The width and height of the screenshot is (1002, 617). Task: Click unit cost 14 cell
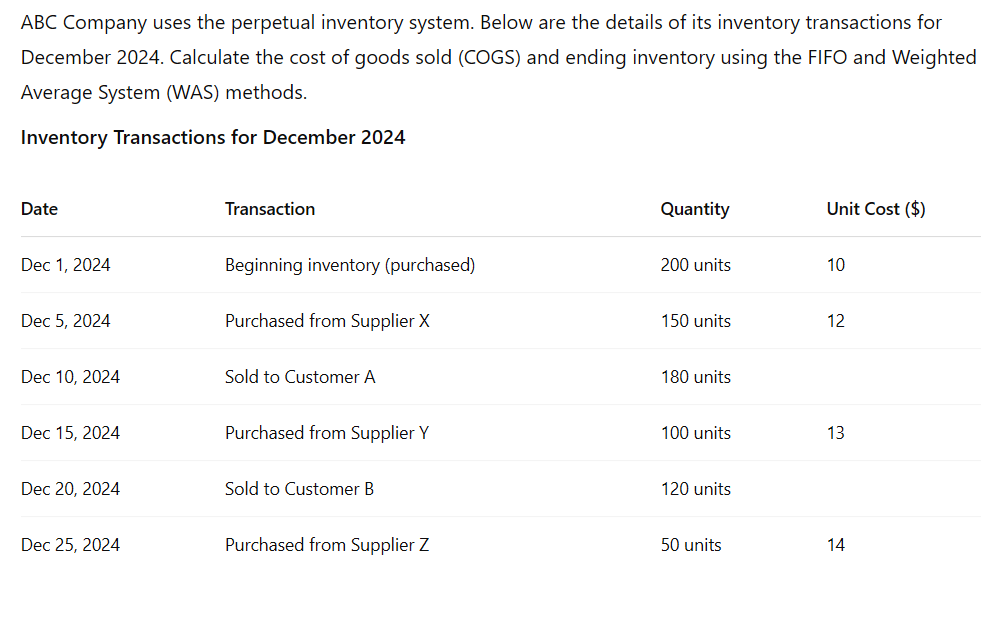tap(835, 545)
